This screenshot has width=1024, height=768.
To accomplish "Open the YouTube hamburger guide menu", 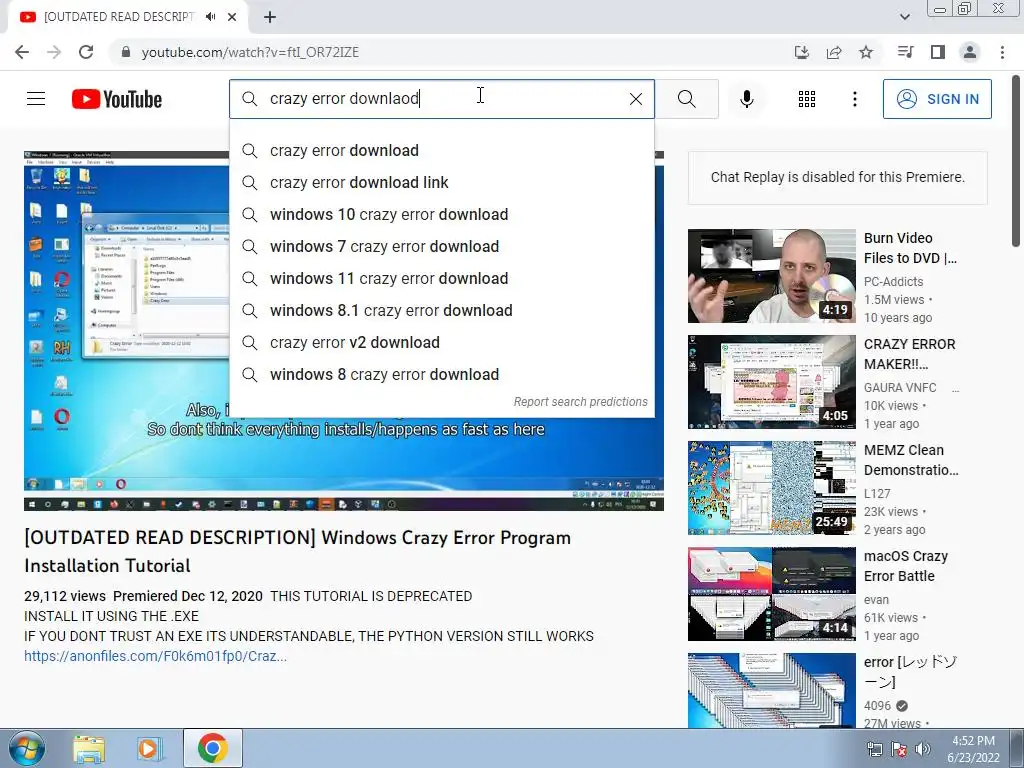I will pos(36,99).
